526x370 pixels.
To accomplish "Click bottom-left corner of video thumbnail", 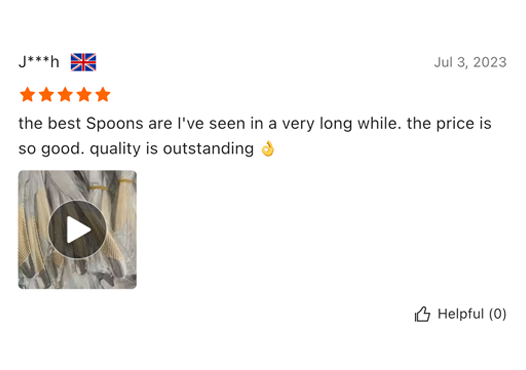I will pyautogui.click(x=29, y=278).
